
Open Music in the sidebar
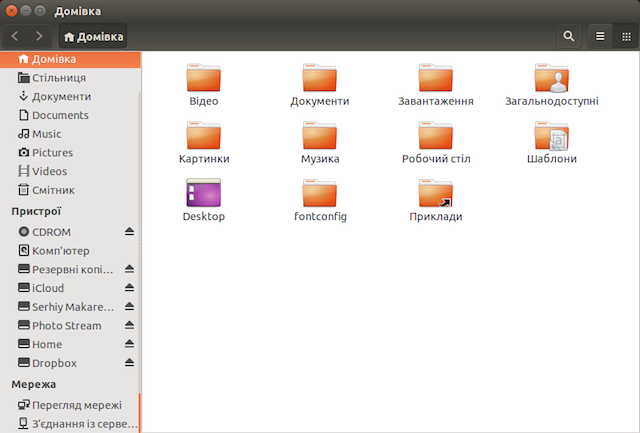tap(70, 134)
